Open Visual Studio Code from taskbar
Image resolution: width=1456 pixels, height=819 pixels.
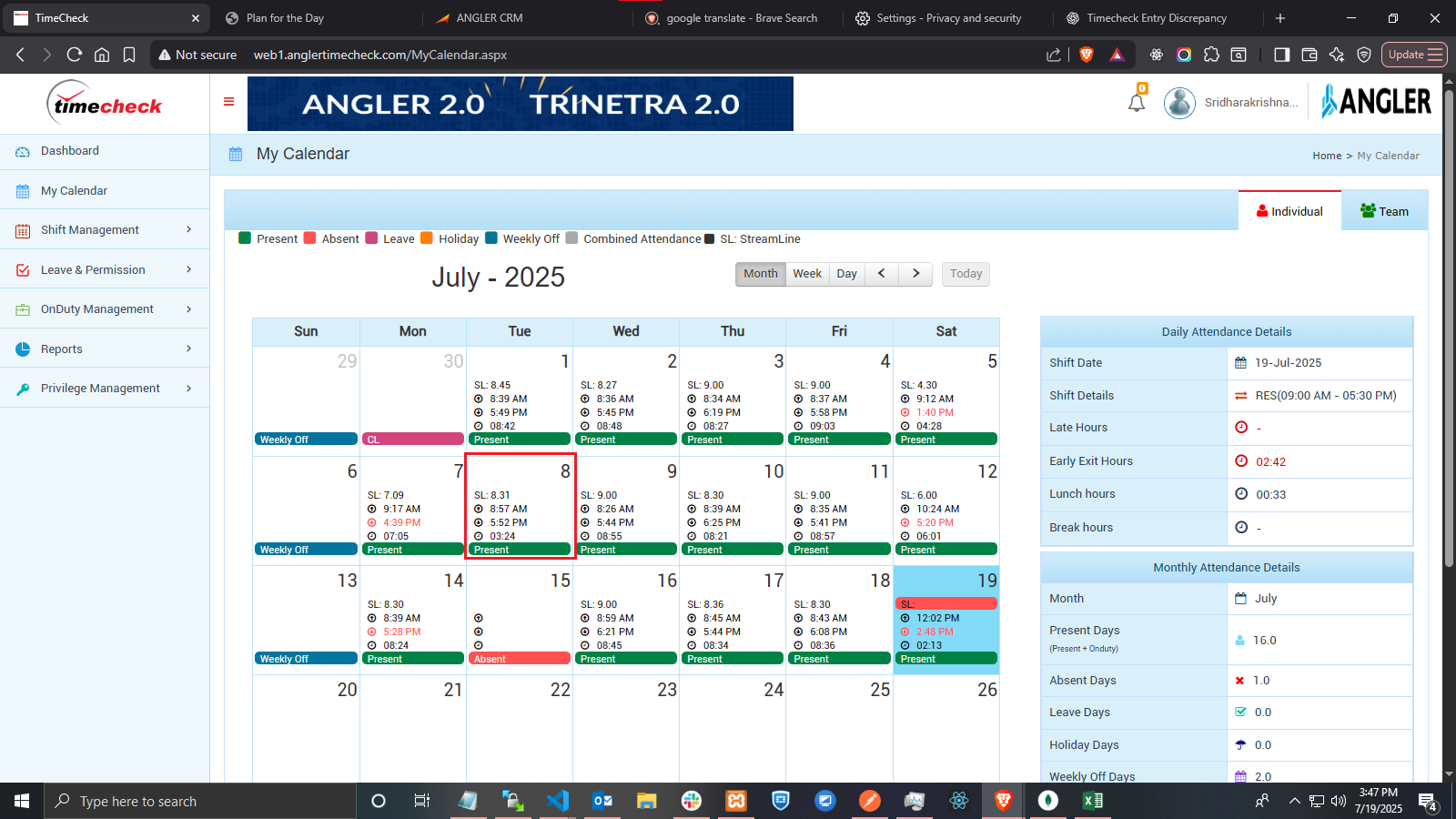[x=557, y=801]
